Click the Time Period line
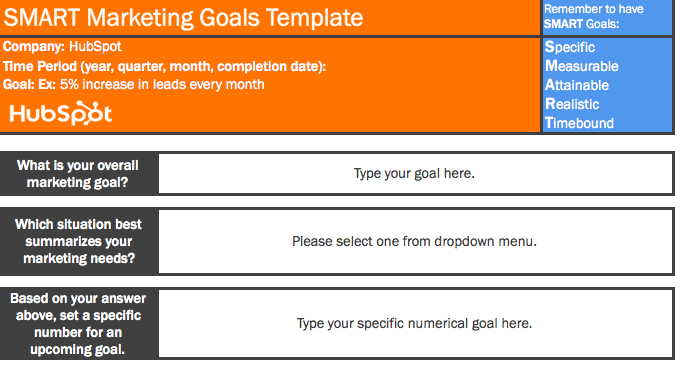Viewport: 680px width, 365px height. click(164, 66)
